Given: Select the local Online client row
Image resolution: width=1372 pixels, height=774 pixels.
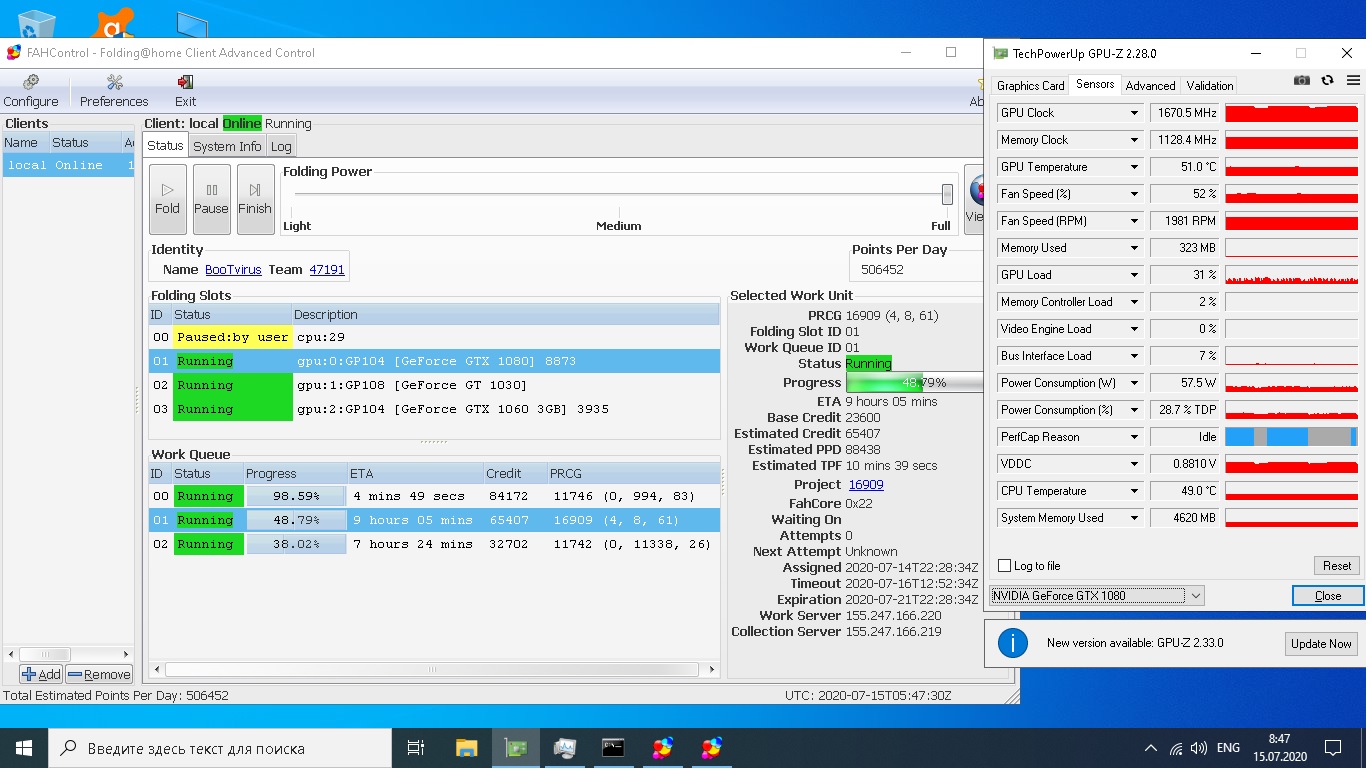Looking at the screenshot, I should click(x=68, y=165).
